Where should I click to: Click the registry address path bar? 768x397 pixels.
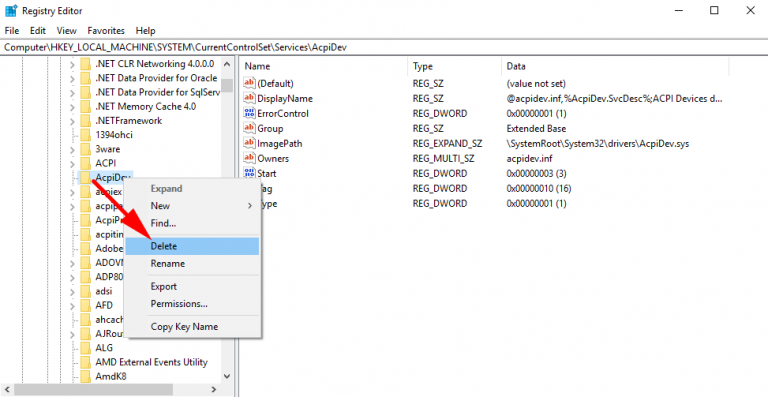pyautogui.click(x=384, y=47)
